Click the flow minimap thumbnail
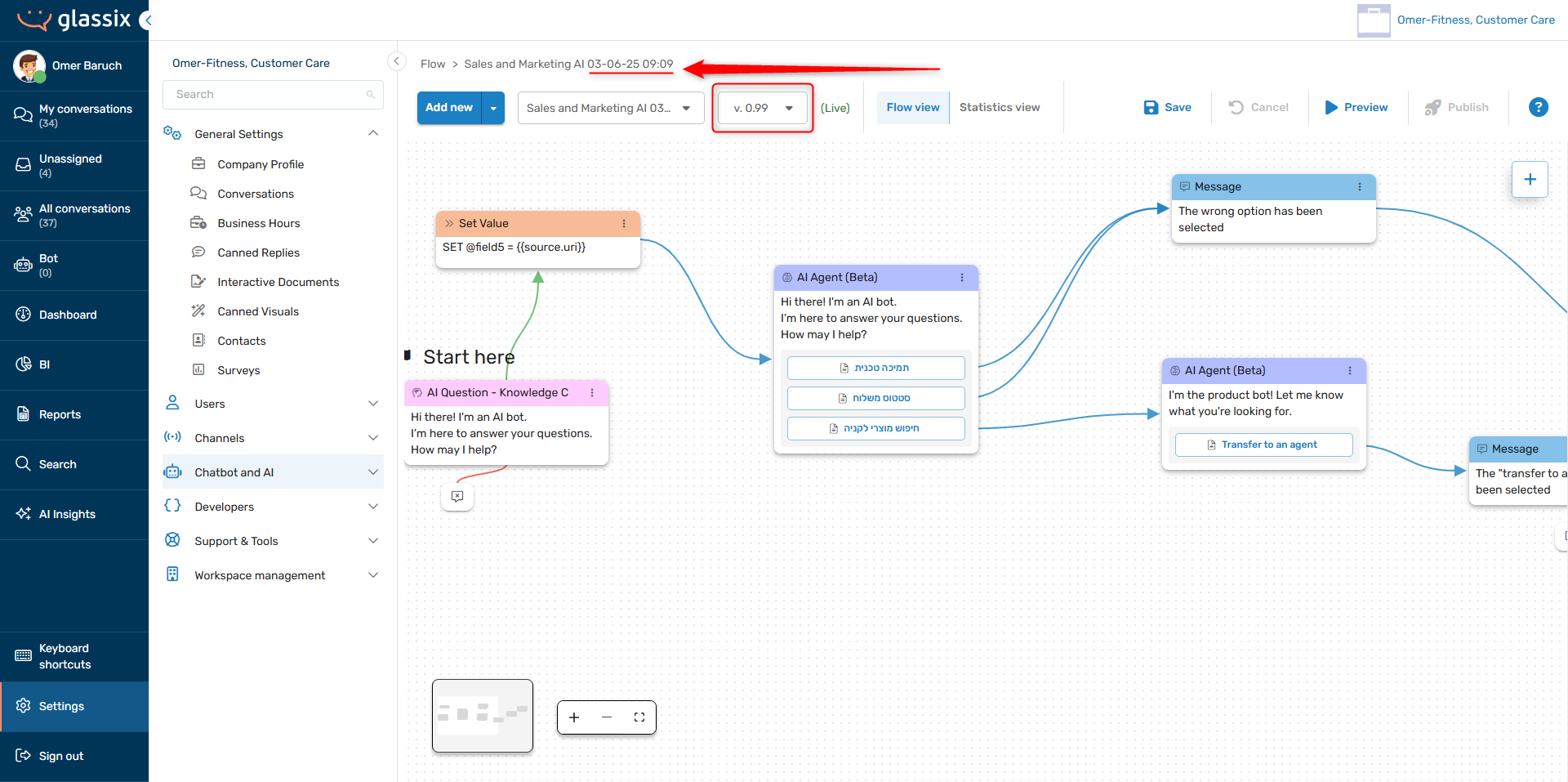 [x=483, y=716]
